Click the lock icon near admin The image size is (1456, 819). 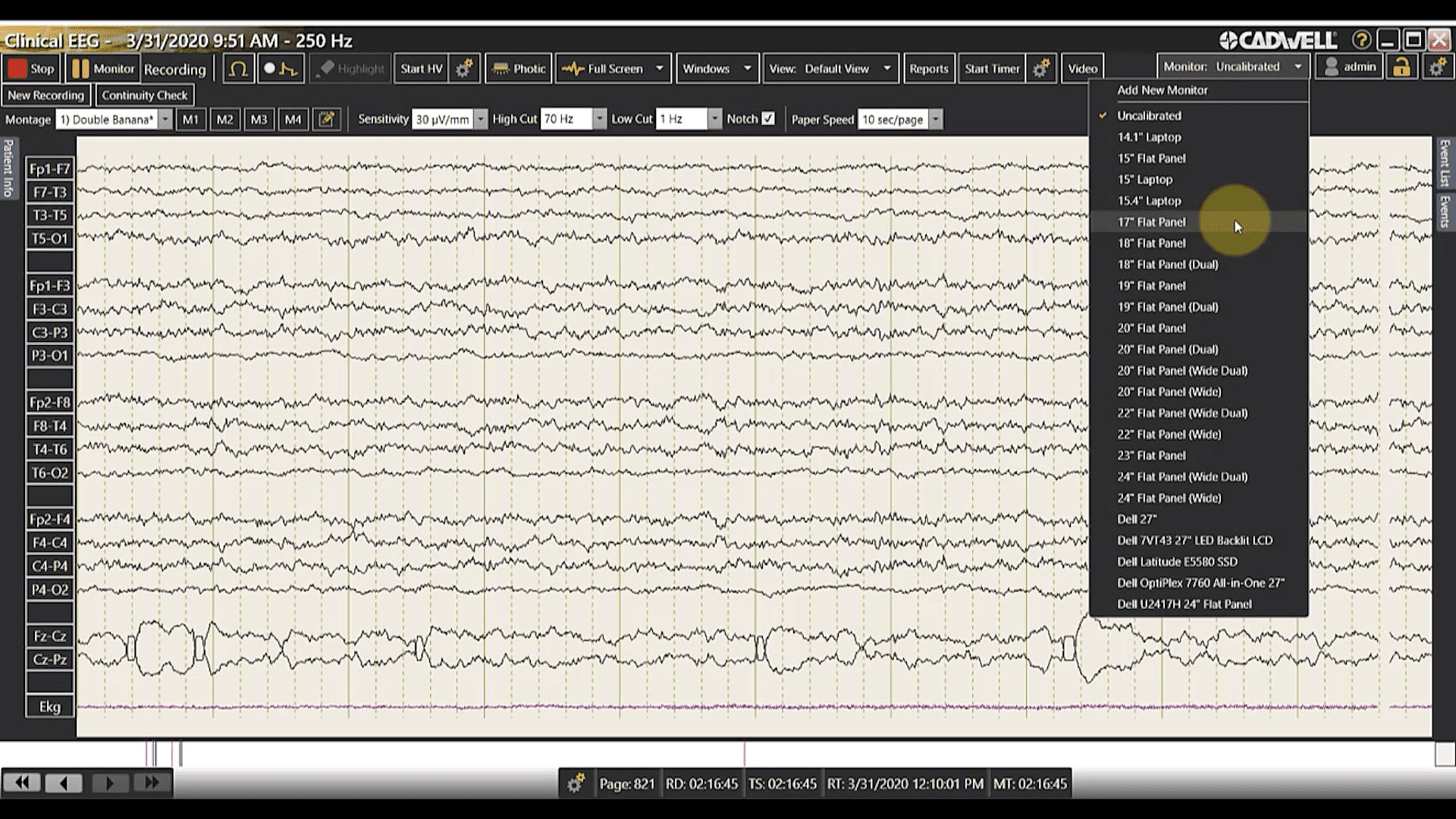1401,67
